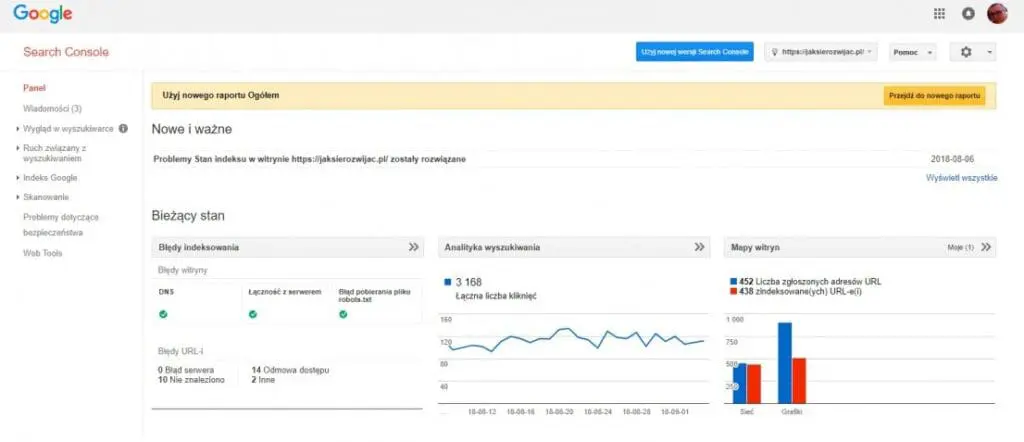Viewport: 1024px width, 442px height.
Task: Click the Łączność z serwerem green check
Action: click(253, 314)
